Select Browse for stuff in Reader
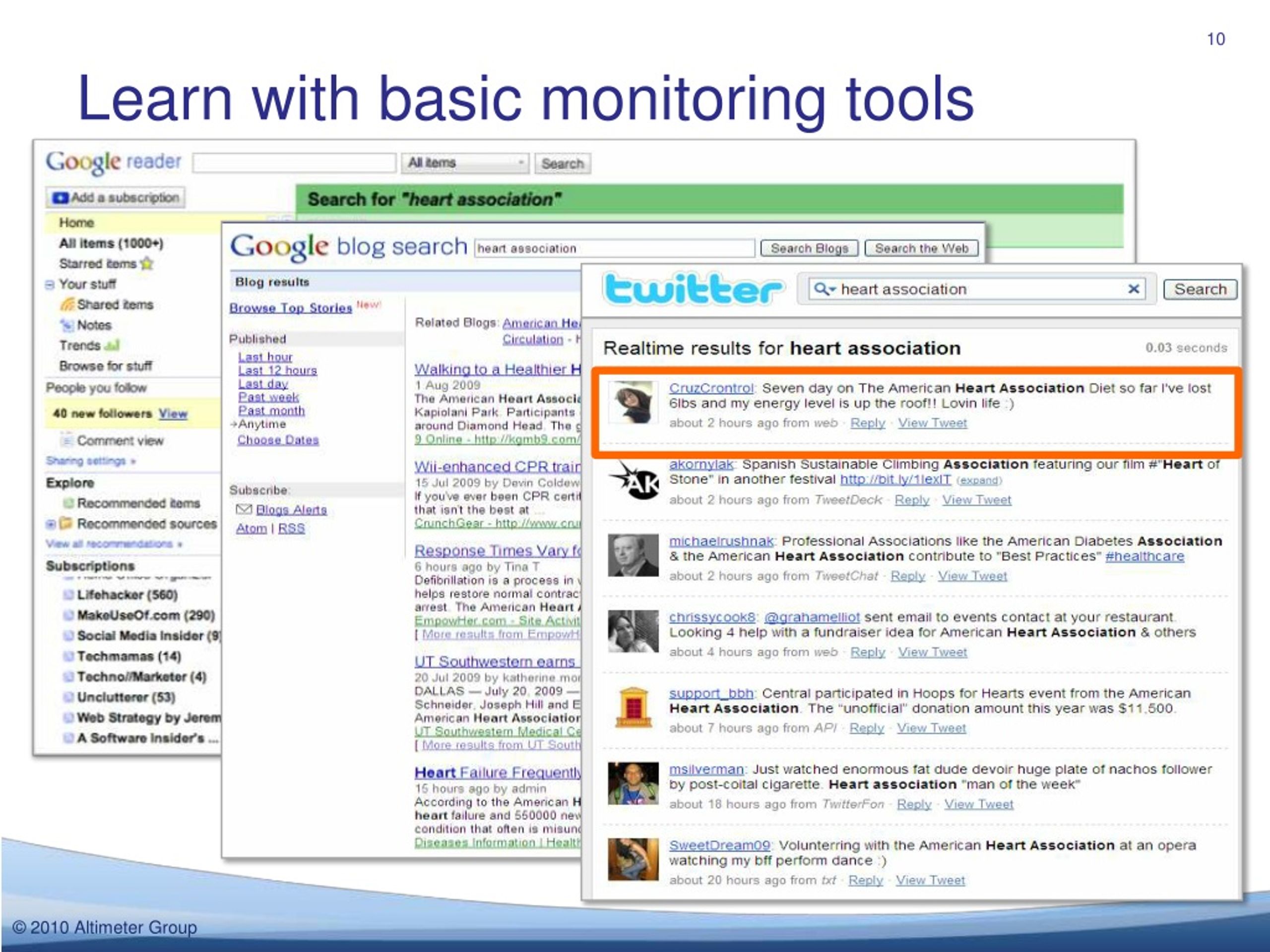This screenshot has height=952, width=1270. click(x=106, y=365)
